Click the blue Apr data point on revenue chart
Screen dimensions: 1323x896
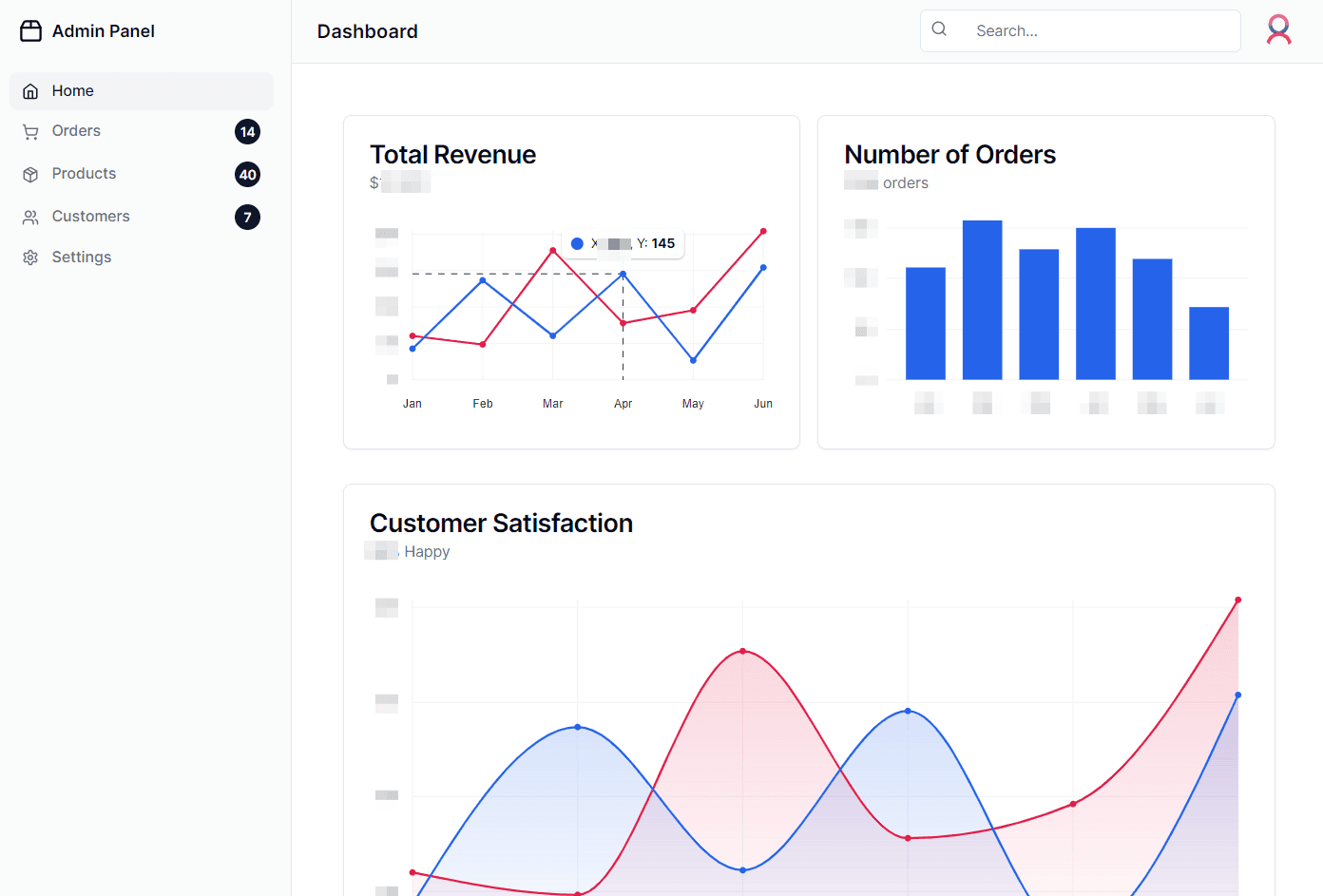pos(623,274)
